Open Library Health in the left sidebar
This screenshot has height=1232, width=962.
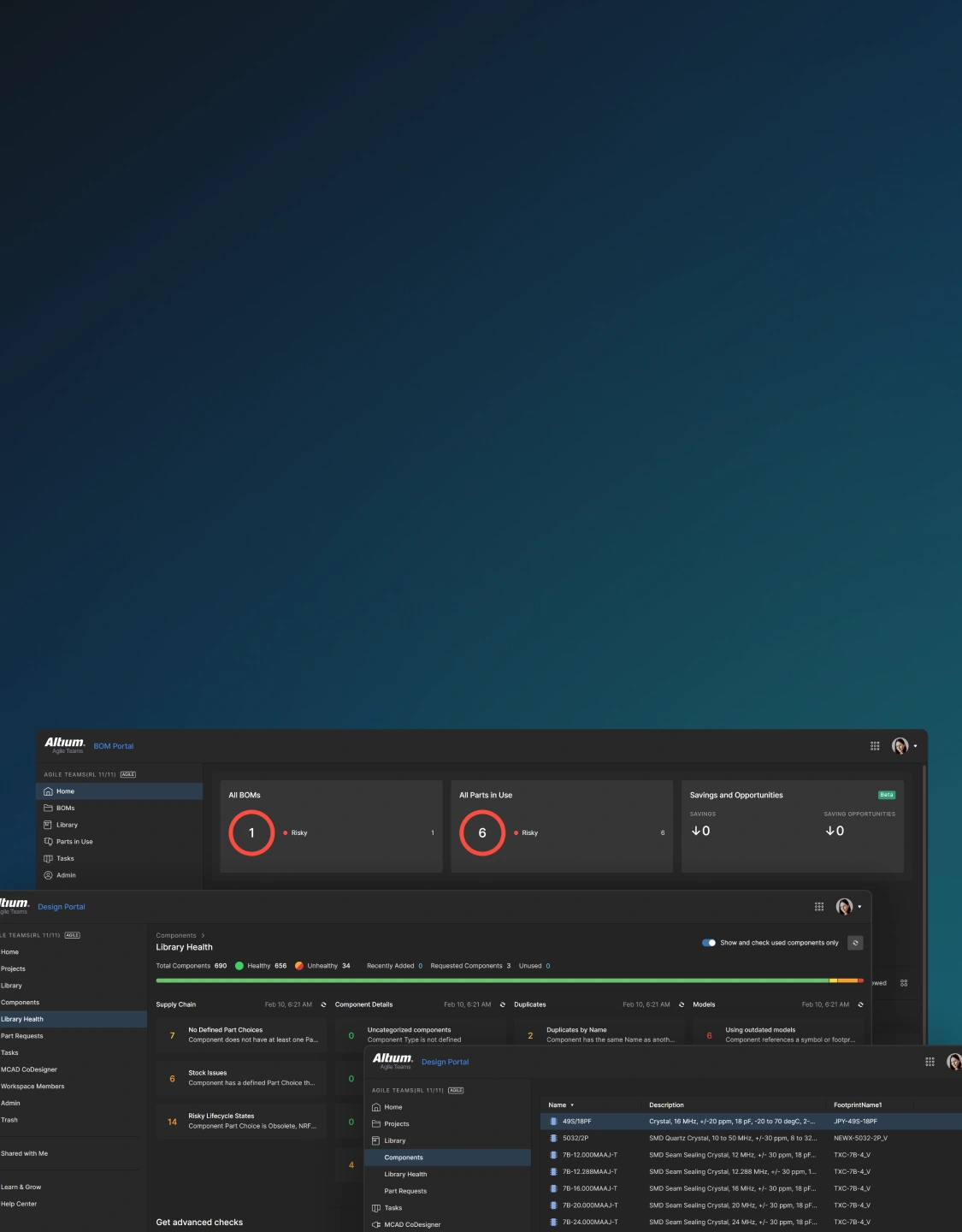pos(22,1019)
